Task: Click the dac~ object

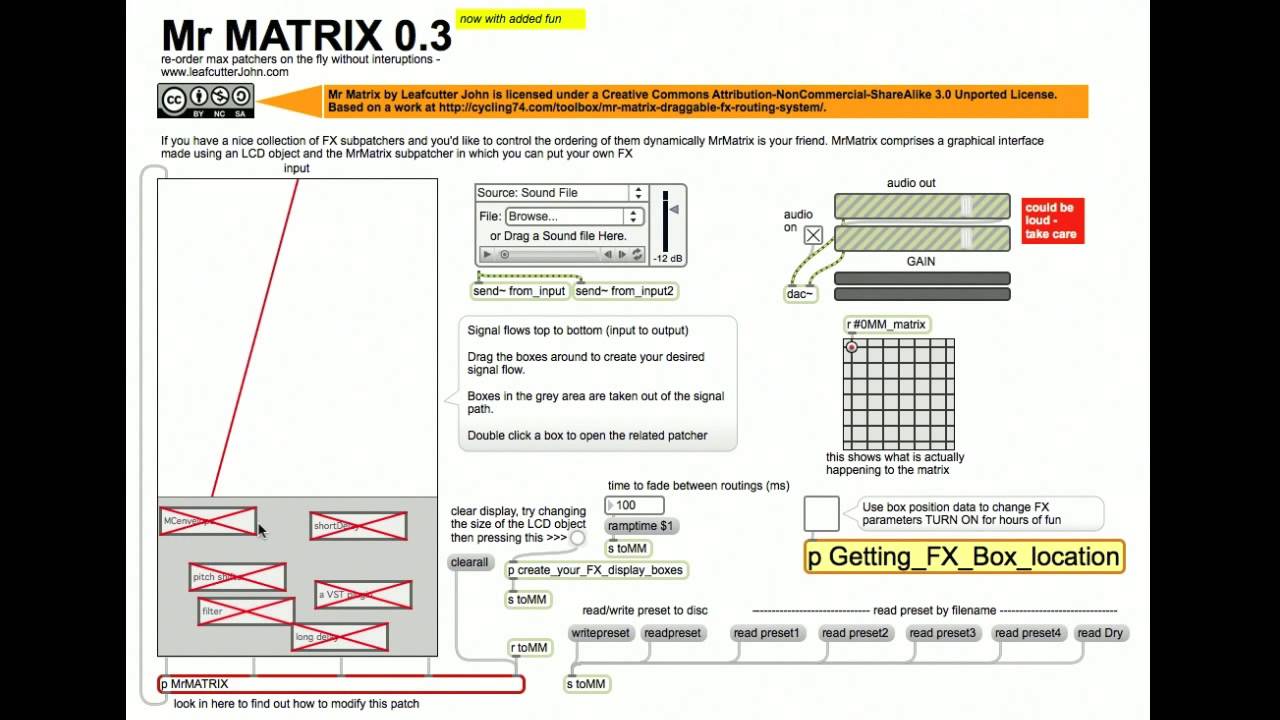Action: pos(801,294)
